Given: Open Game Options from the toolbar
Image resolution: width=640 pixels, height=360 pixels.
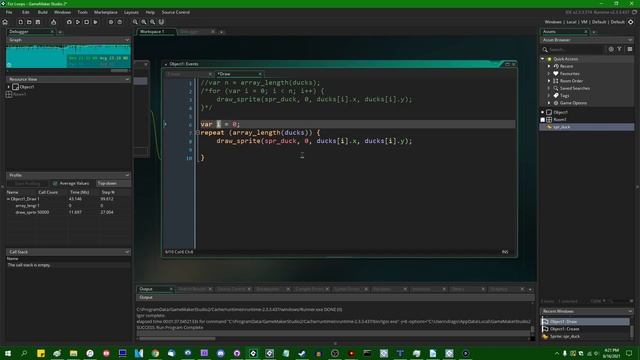Looking at the screenshot, I should click(x=111, y=22).
